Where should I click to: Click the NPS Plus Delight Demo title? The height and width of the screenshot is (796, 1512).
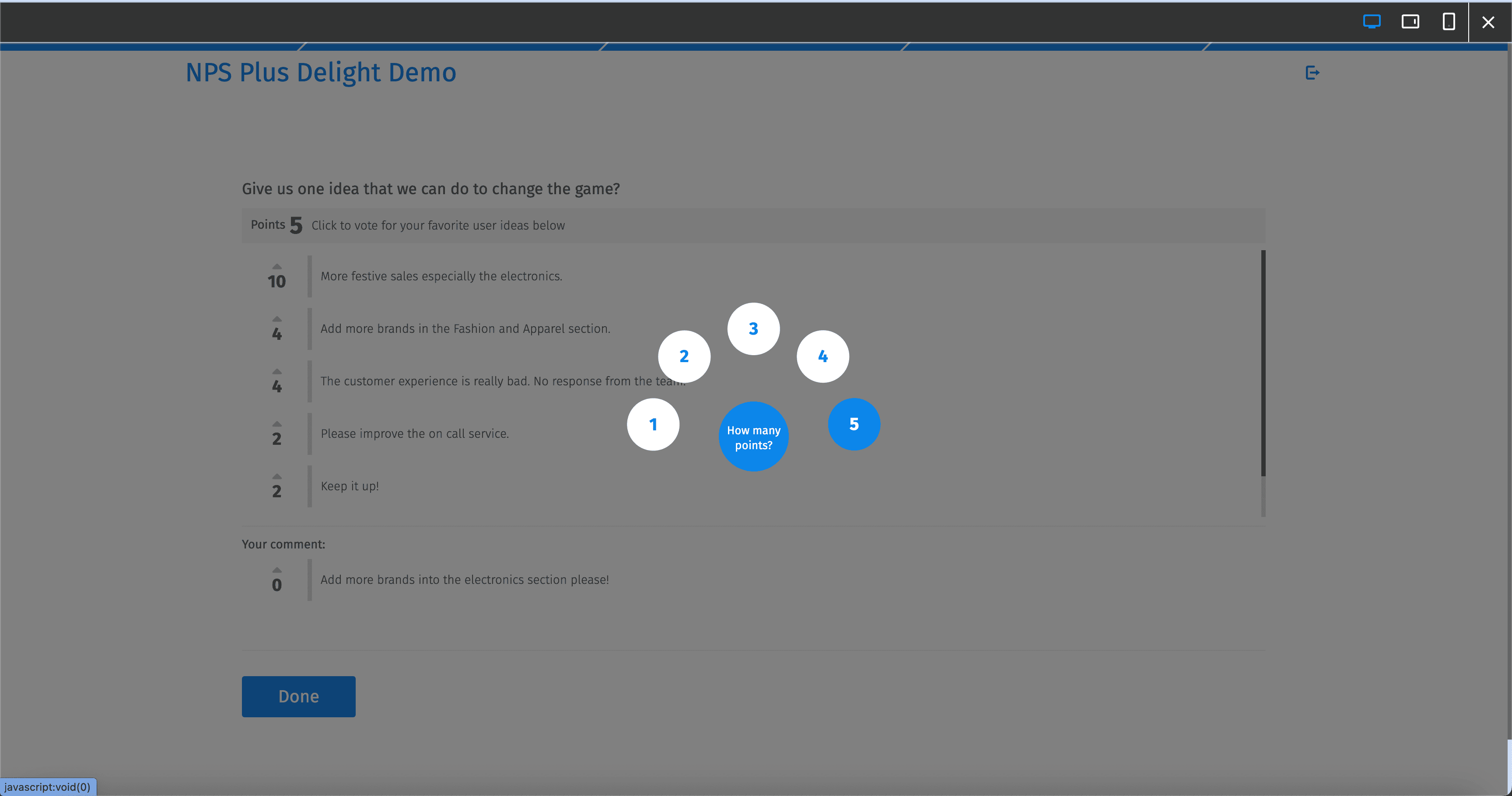pos(321,72)
